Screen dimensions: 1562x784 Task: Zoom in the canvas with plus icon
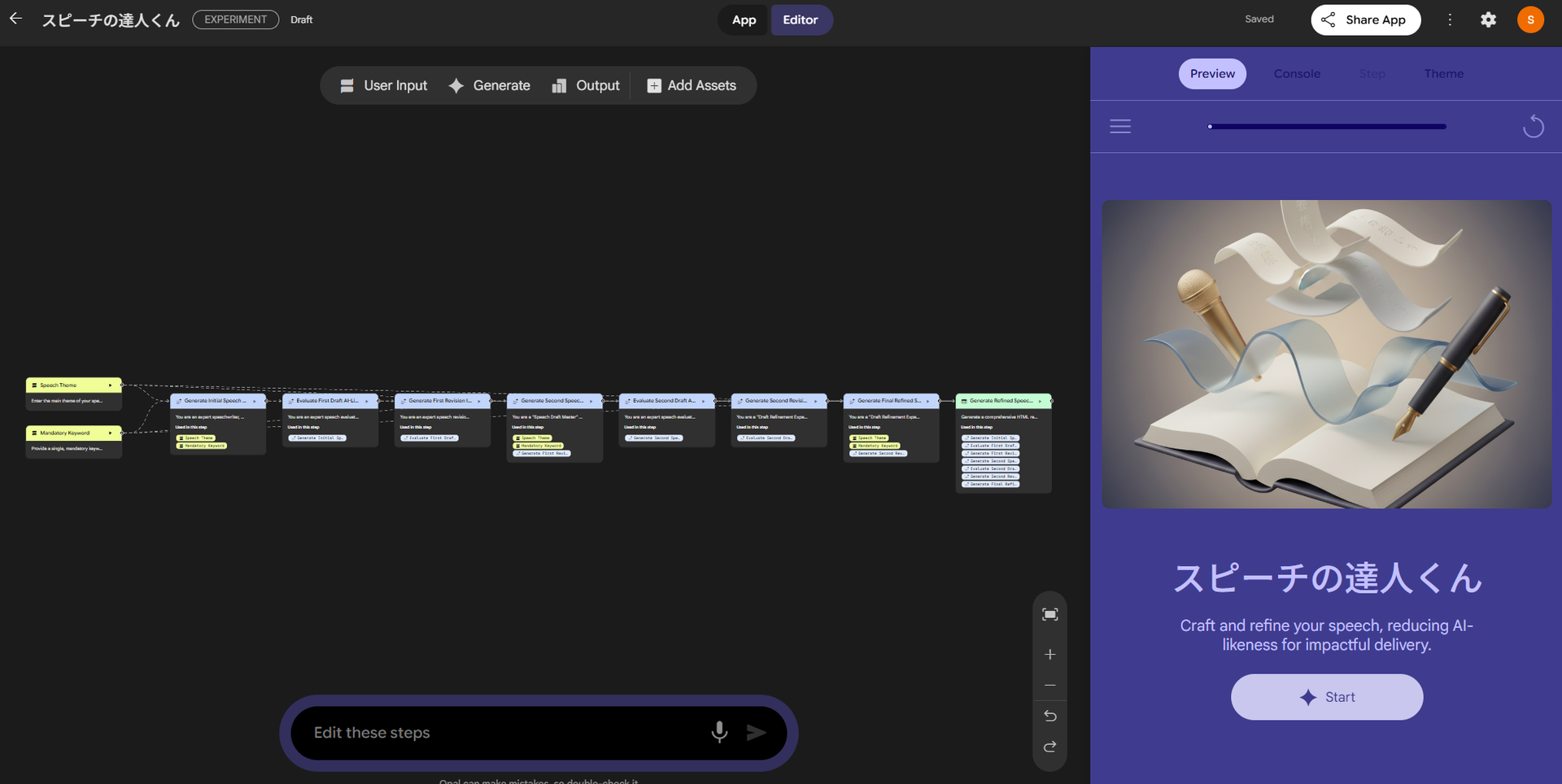click(x=1049, y=655)
